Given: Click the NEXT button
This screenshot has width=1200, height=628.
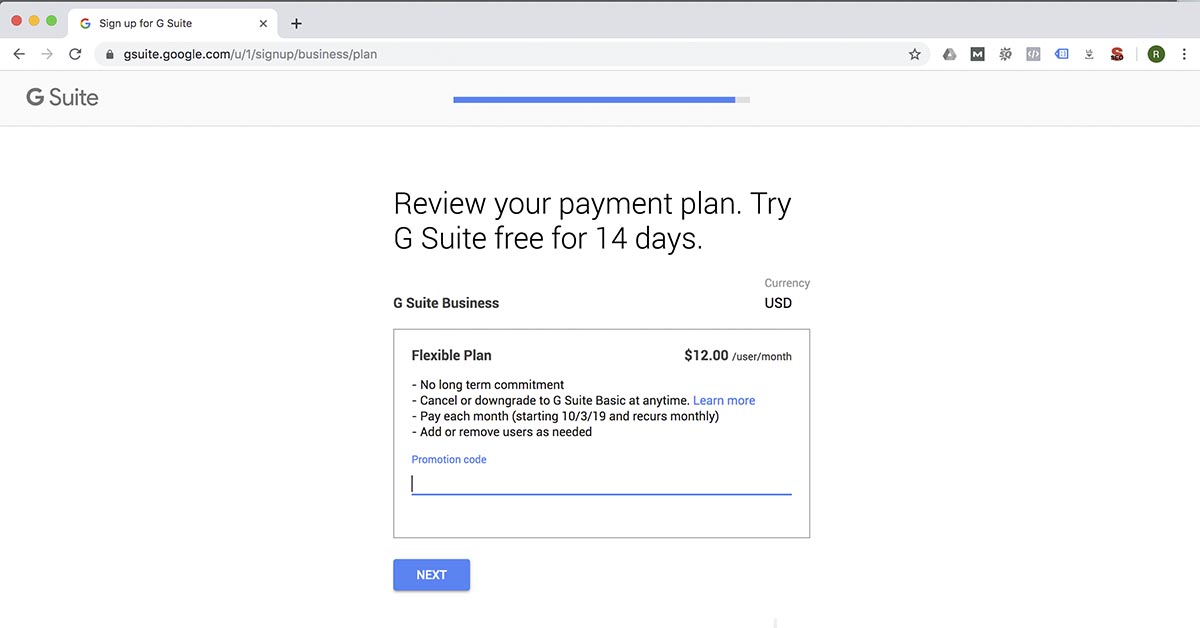Looking at the screenshot, I should [x=431, y=575].
